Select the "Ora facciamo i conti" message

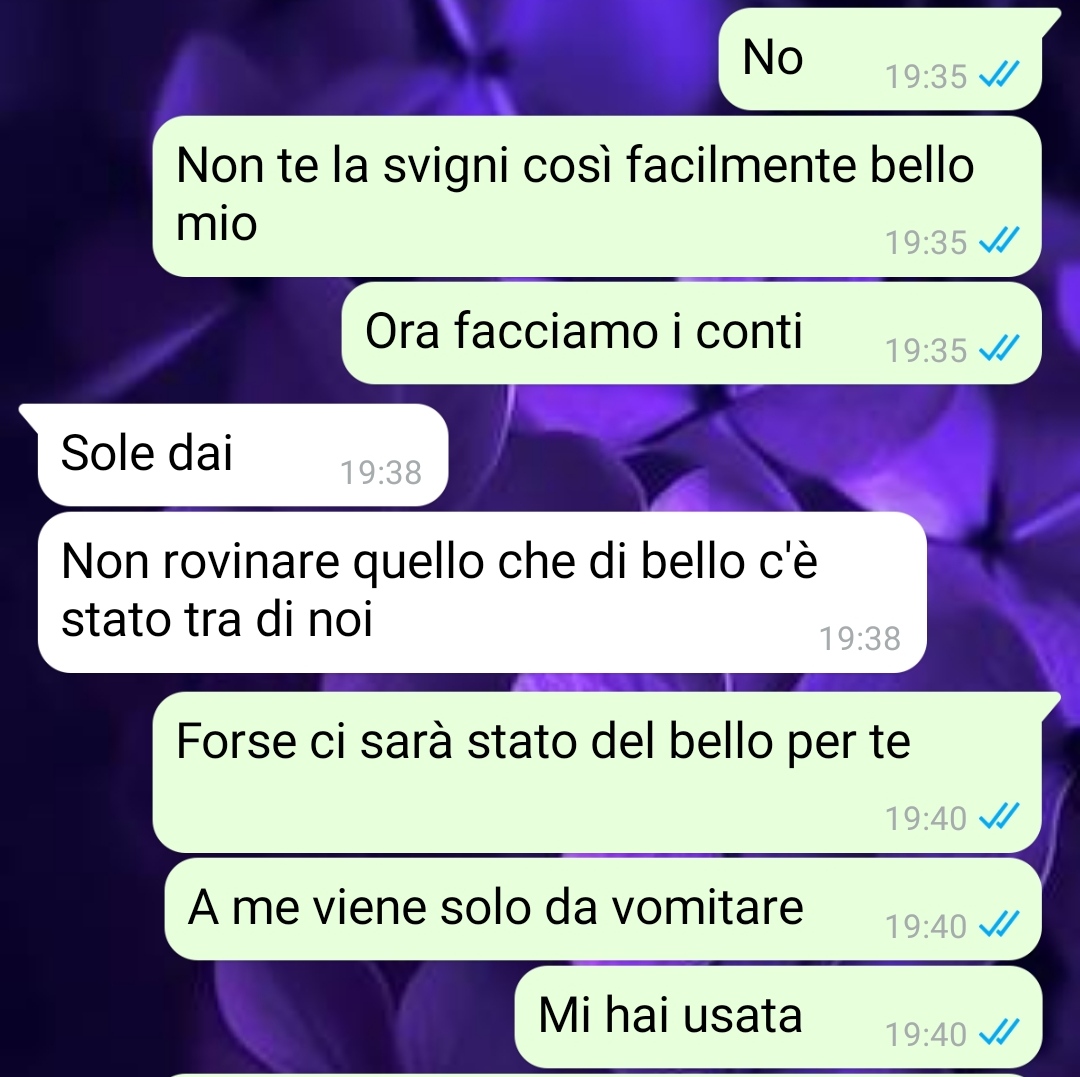coord(692,333)
